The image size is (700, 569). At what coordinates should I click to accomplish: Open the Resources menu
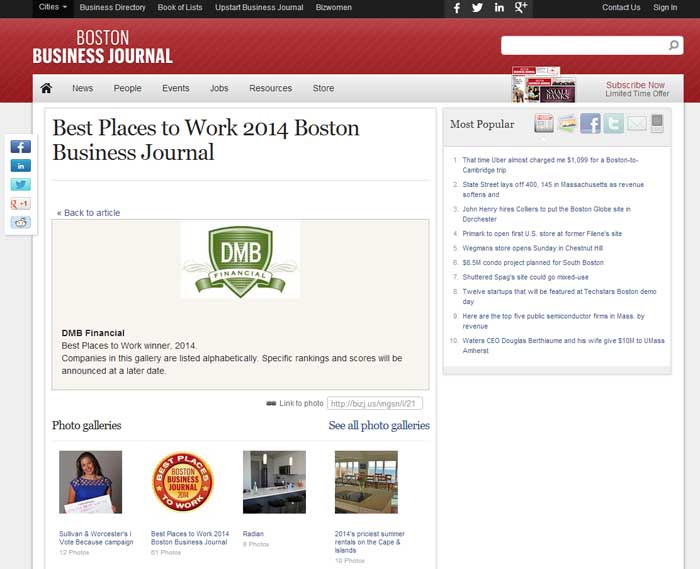pyautogui.click(x=271, y=88)
